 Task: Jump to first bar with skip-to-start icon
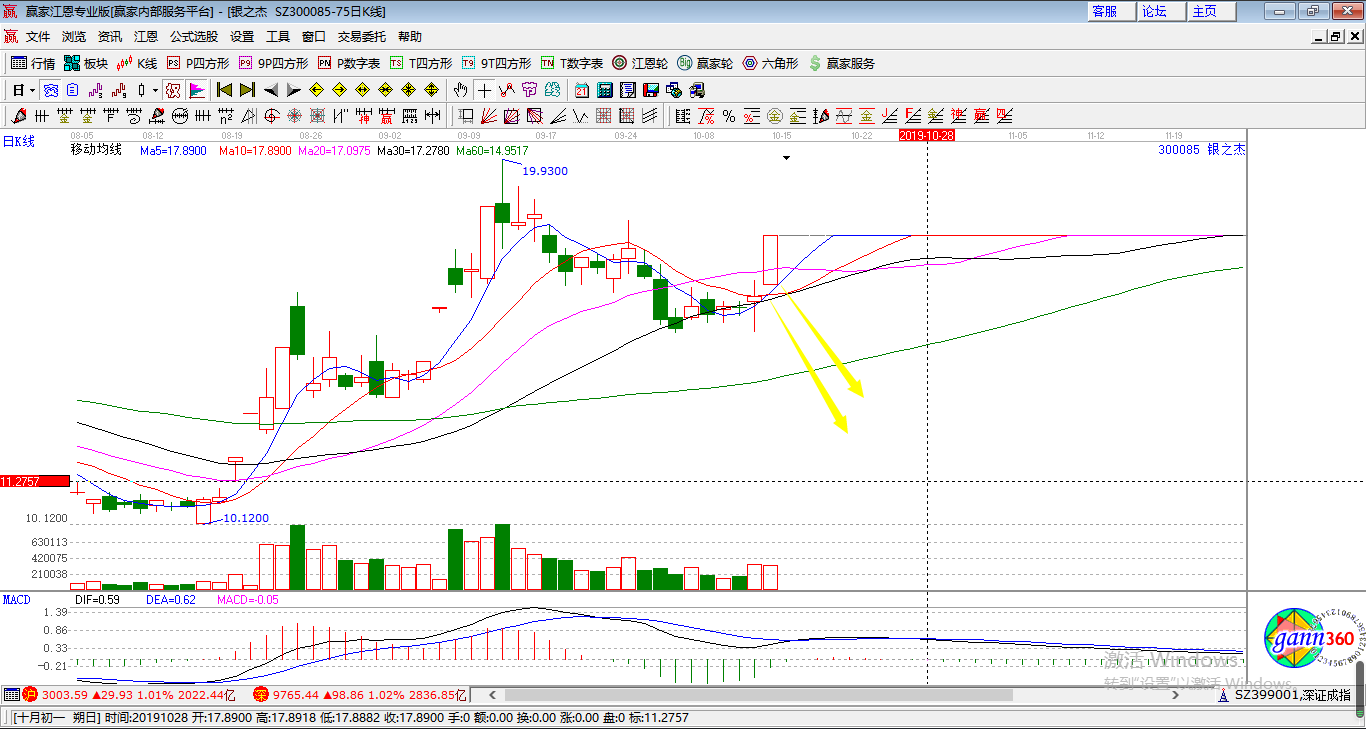click(x=225, y=90)
